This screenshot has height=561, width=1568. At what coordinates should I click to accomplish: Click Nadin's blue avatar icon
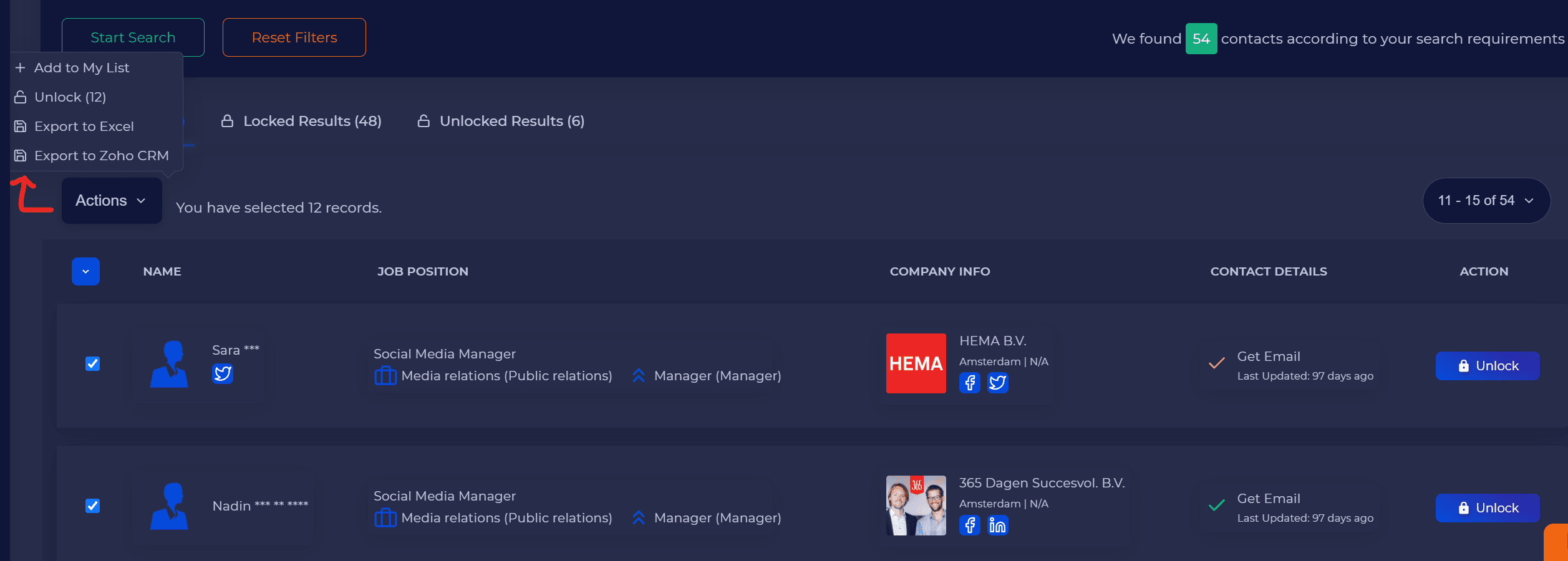point(169,506)
